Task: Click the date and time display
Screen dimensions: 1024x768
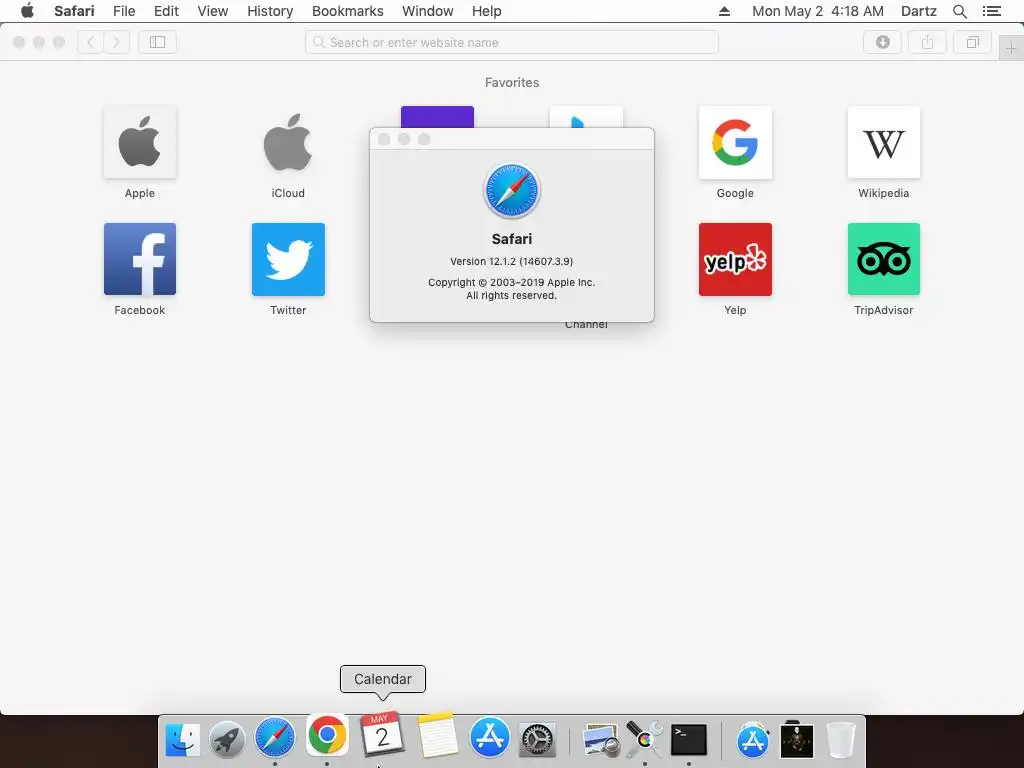Action: pos(818,11)
